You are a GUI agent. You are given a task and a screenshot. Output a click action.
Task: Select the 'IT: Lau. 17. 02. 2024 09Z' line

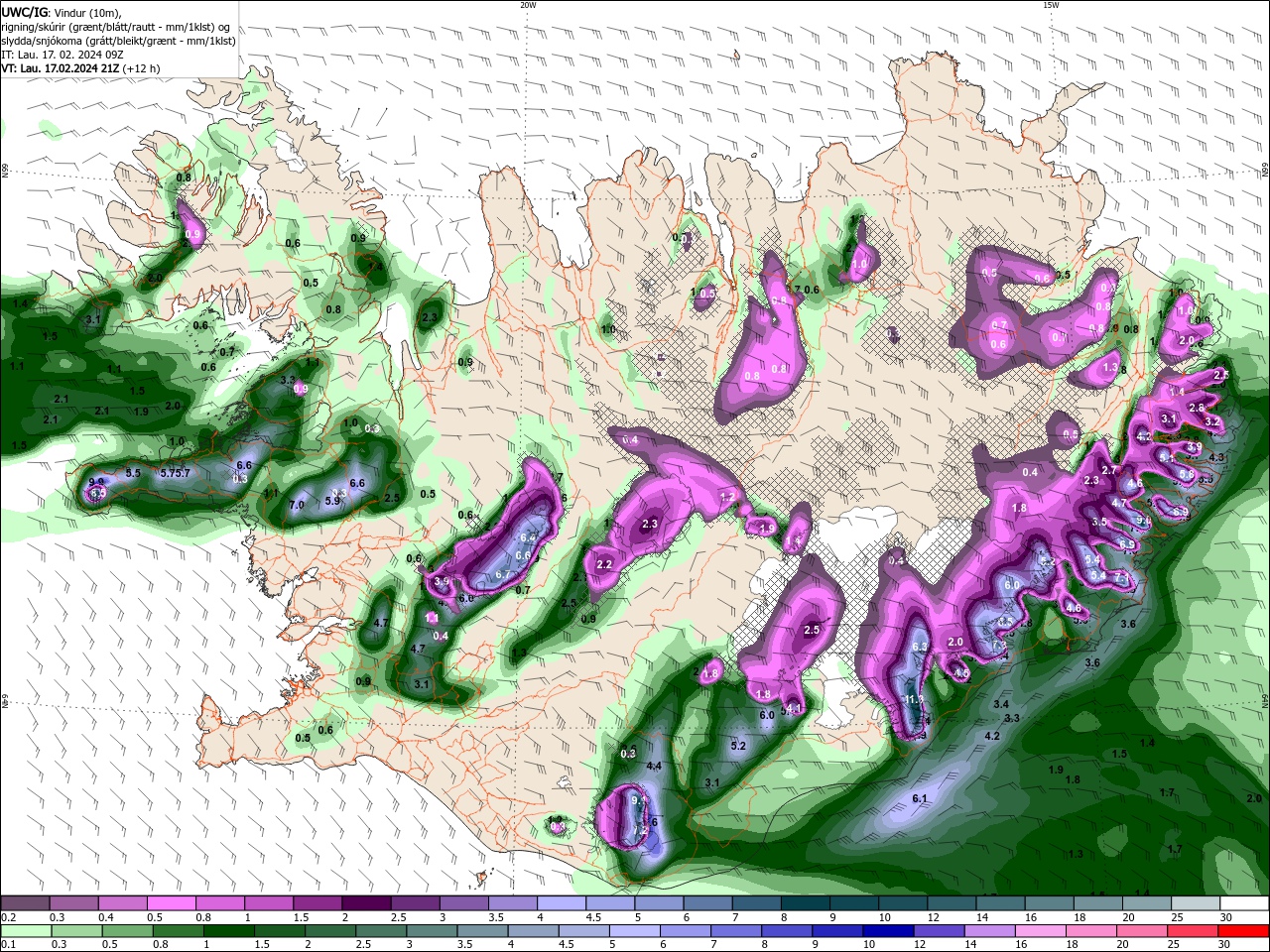point(63,55)
